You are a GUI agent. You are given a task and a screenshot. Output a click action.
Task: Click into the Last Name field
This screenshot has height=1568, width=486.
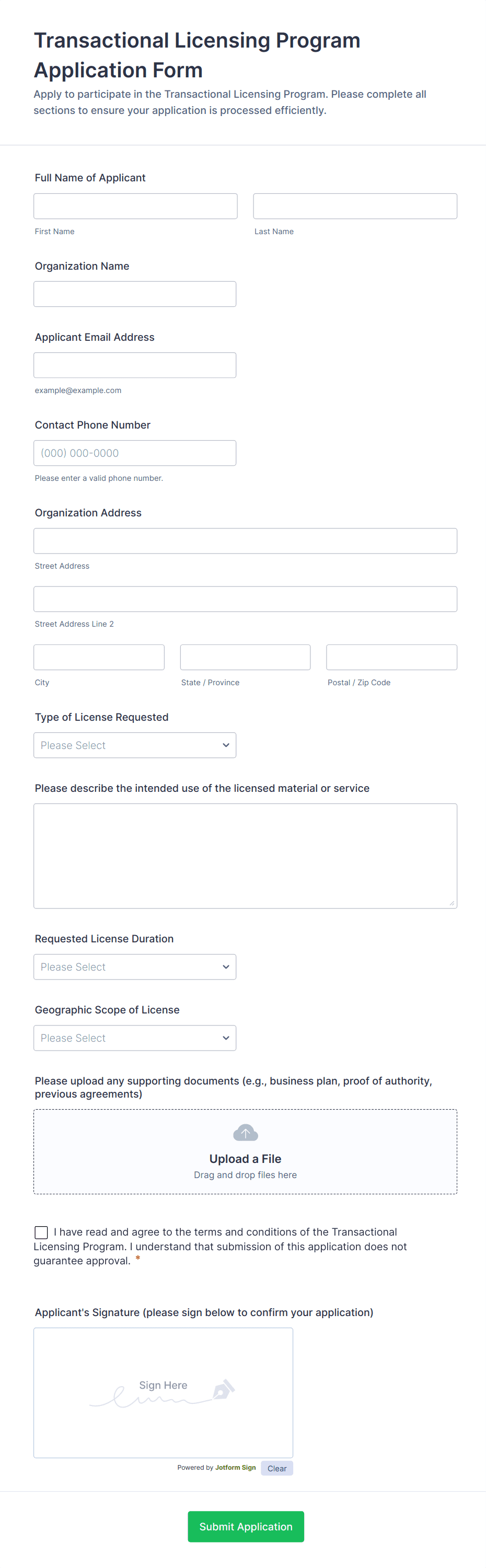(355, 206)
